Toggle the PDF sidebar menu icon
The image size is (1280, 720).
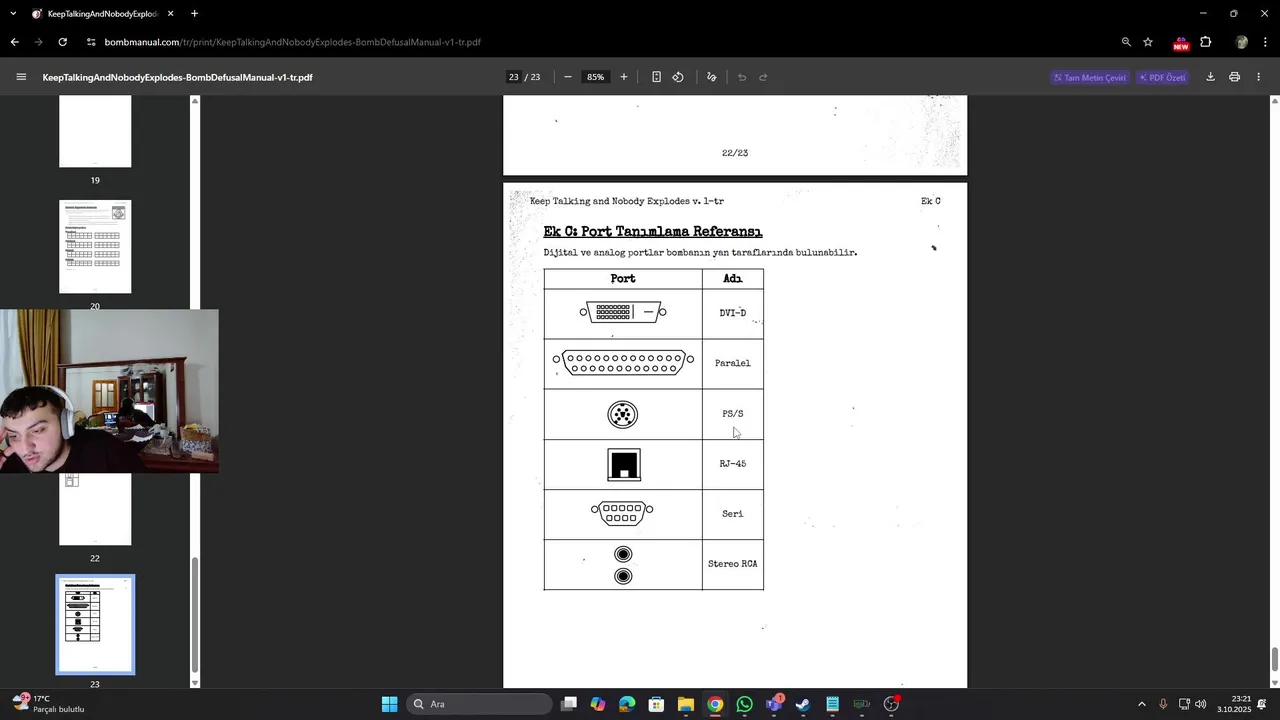(x=21, y=77)
